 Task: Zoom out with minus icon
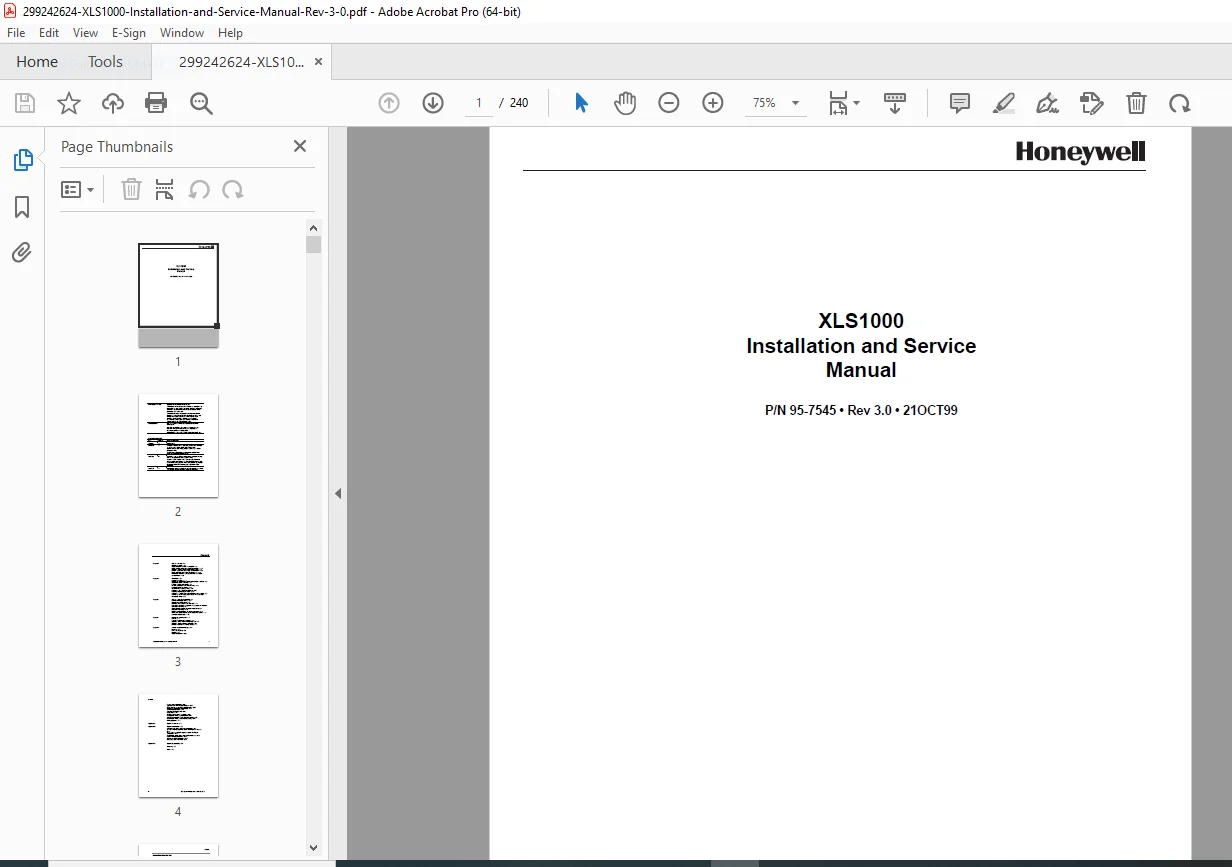coord(669,103)
